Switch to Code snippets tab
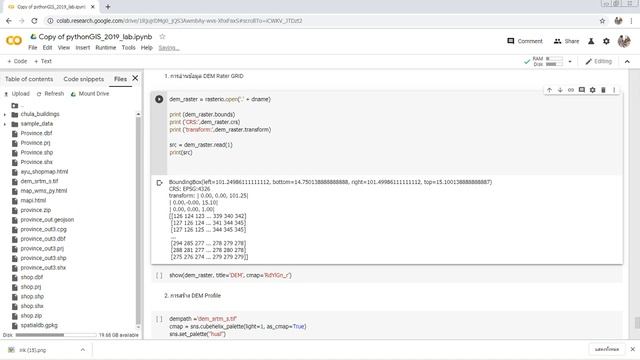 tap(84, 79)
